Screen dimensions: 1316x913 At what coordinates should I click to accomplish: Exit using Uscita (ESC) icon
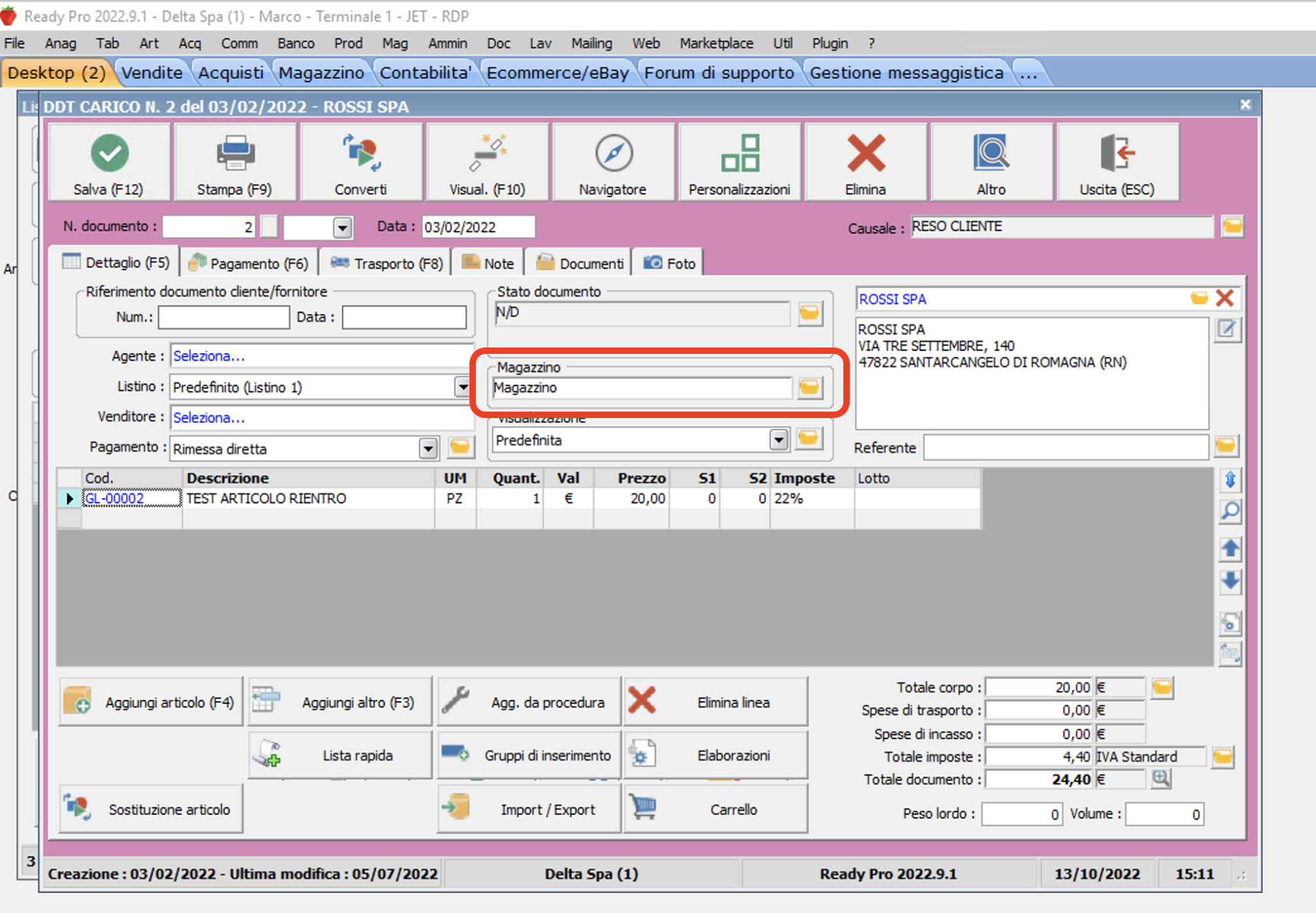[1117, 154]
